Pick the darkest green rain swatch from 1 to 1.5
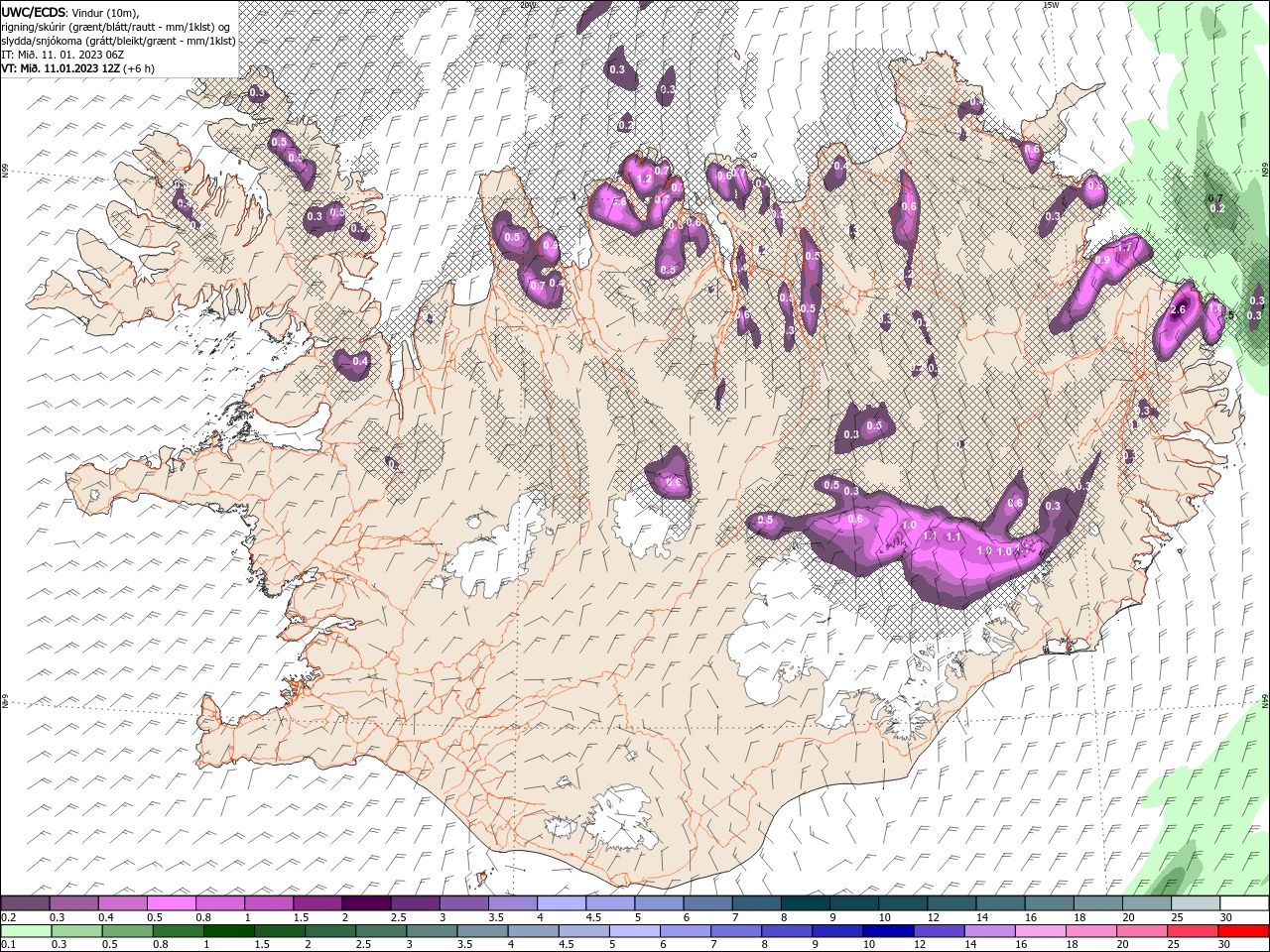Screen dimensions: 1270x952 (228, 930)
